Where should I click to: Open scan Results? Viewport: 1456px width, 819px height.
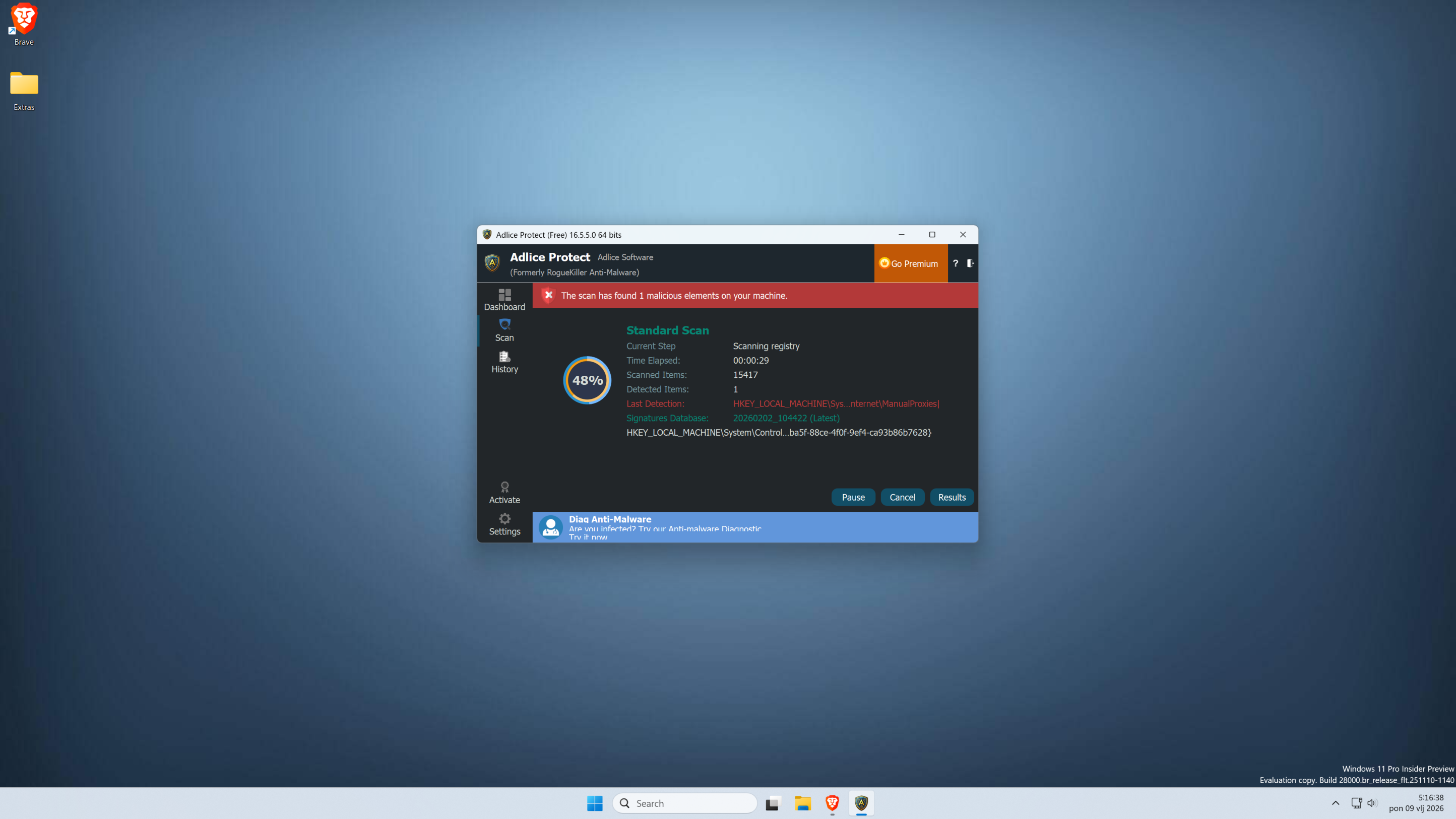point(951,497)
